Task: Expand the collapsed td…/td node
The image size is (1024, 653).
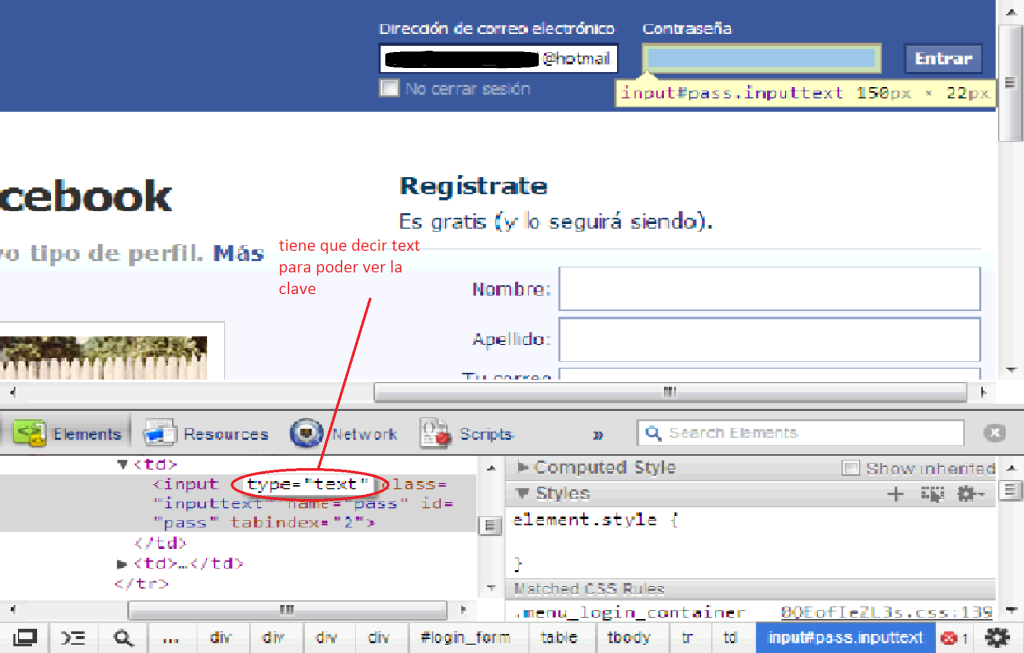Action: click(x=122, y=564)
